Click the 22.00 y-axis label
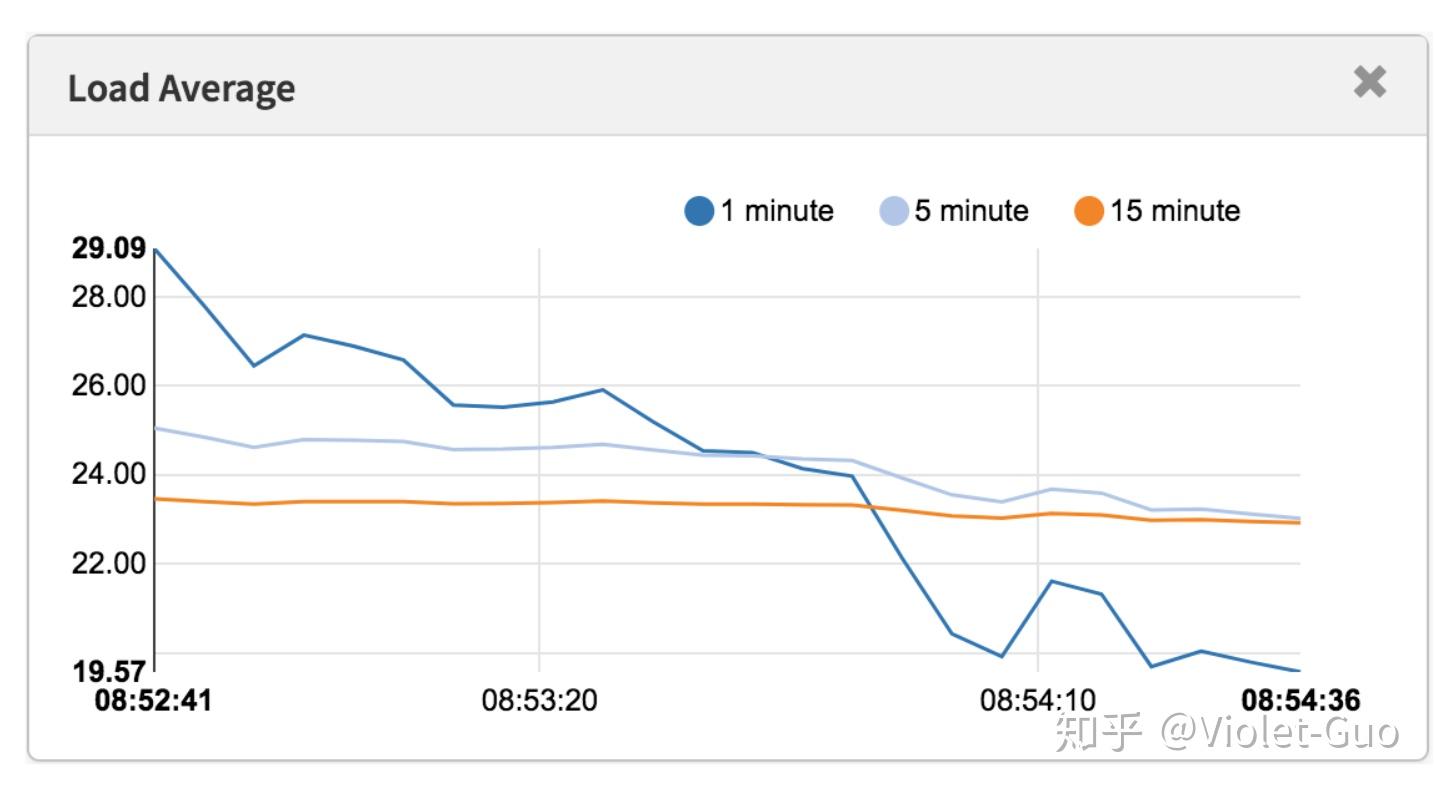The width and height of the screenshot is (1436, 790). coord(108,563)
